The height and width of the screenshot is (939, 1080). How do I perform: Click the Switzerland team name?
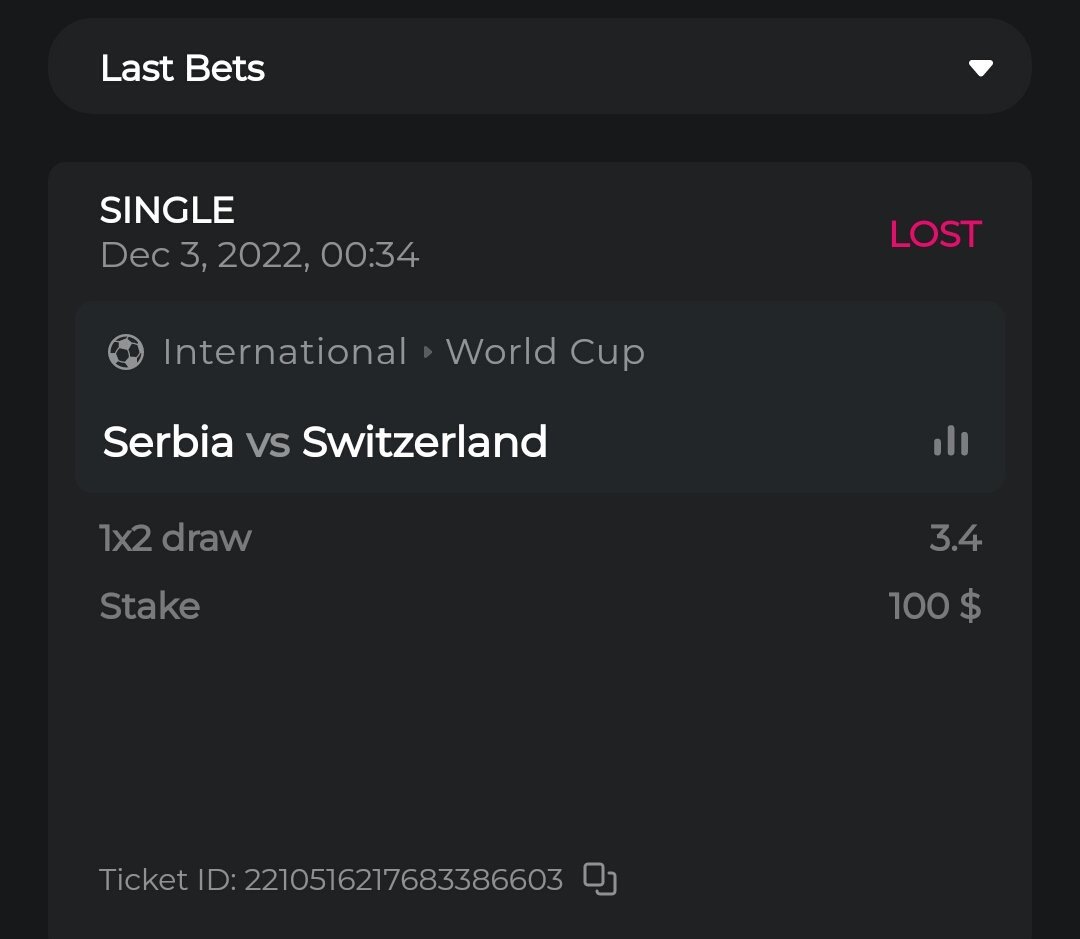[x=424, y=442]
